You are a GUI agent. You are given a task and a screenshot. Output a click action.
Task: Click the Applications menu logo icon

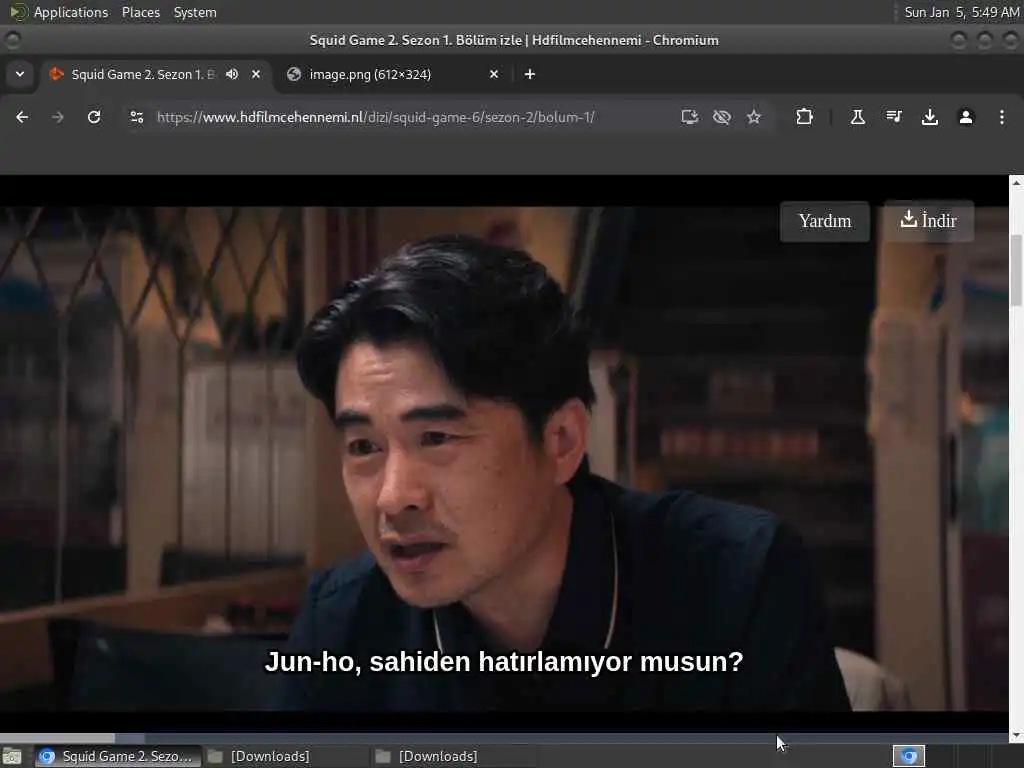pyautogui.click(x=18, y=12)
